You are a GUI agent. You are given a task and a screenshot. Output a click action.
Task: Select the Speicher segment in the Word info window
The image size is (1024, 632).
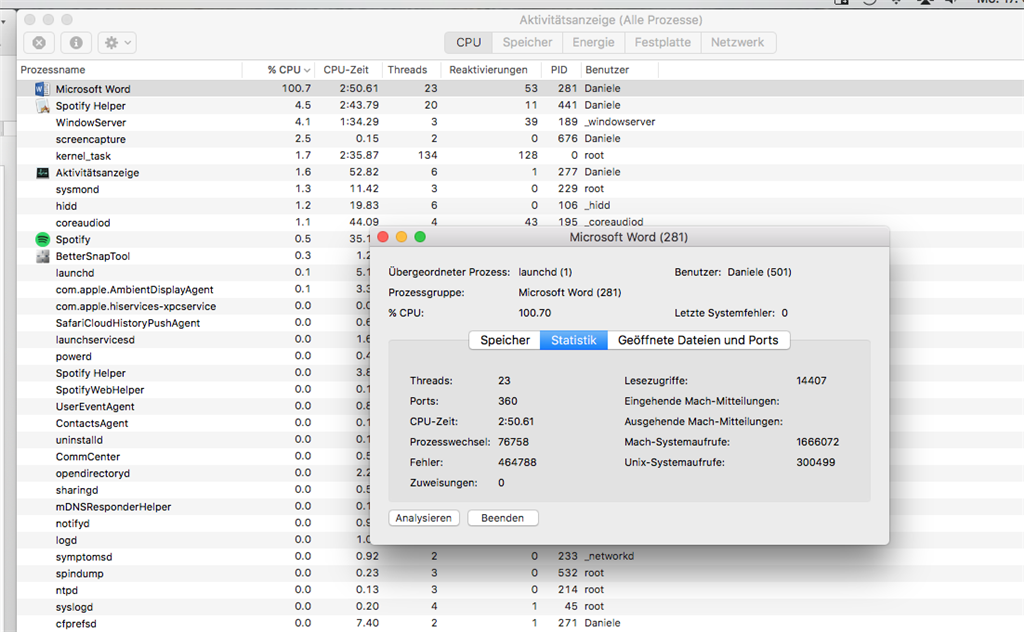505,340
